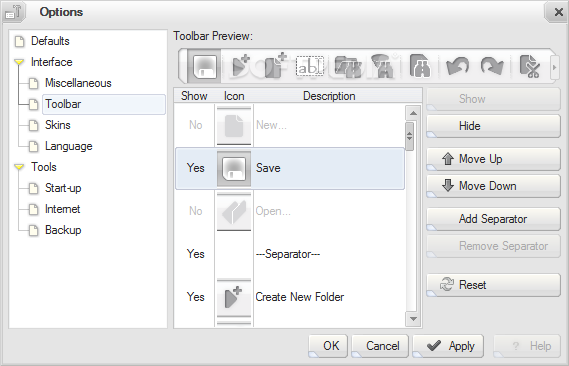This screenshot has width=569, height=366.
Task: Click the Help button
Action: (x=527, y=346)
